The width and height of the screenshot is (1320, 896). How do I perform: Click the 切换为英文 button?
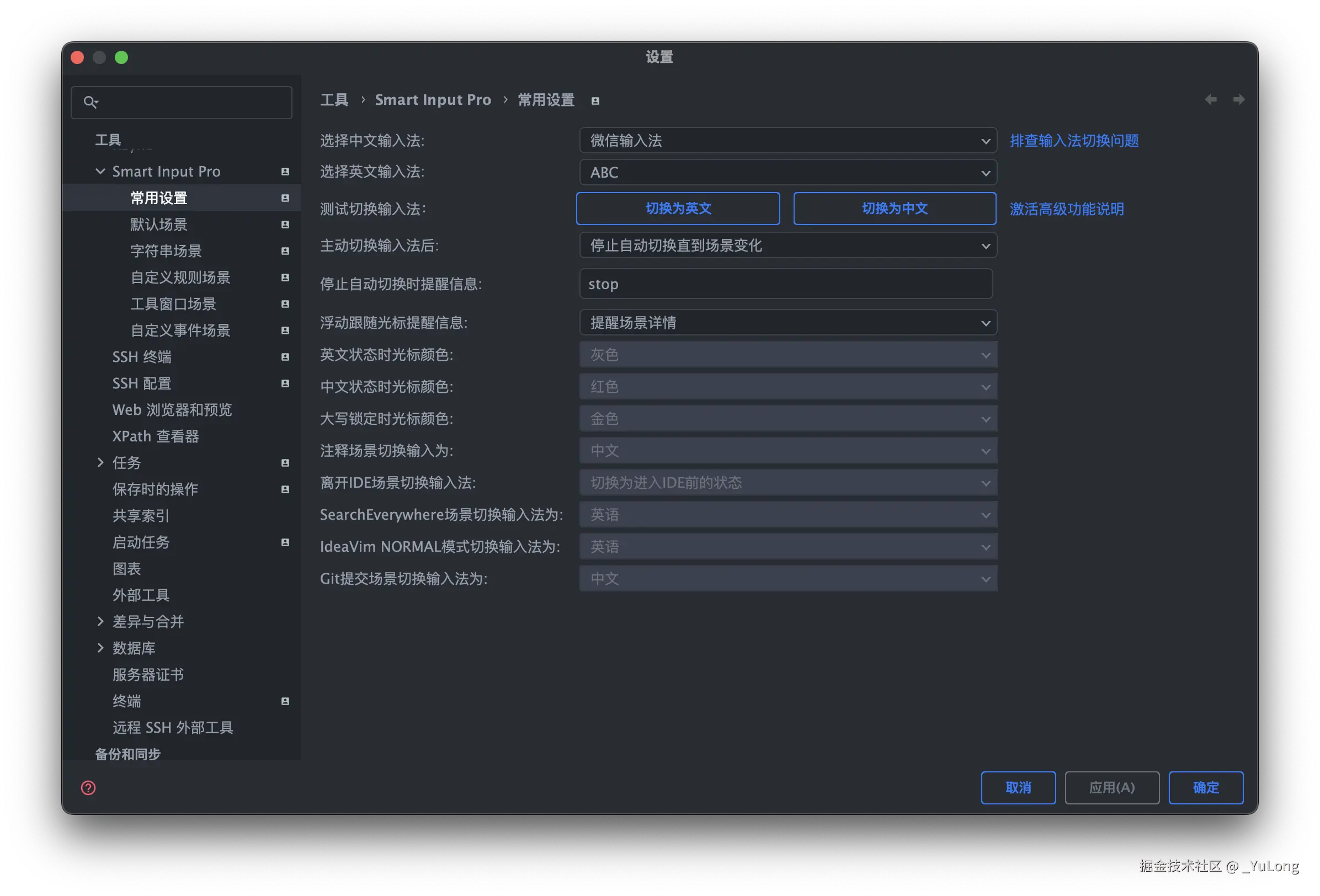678,209
